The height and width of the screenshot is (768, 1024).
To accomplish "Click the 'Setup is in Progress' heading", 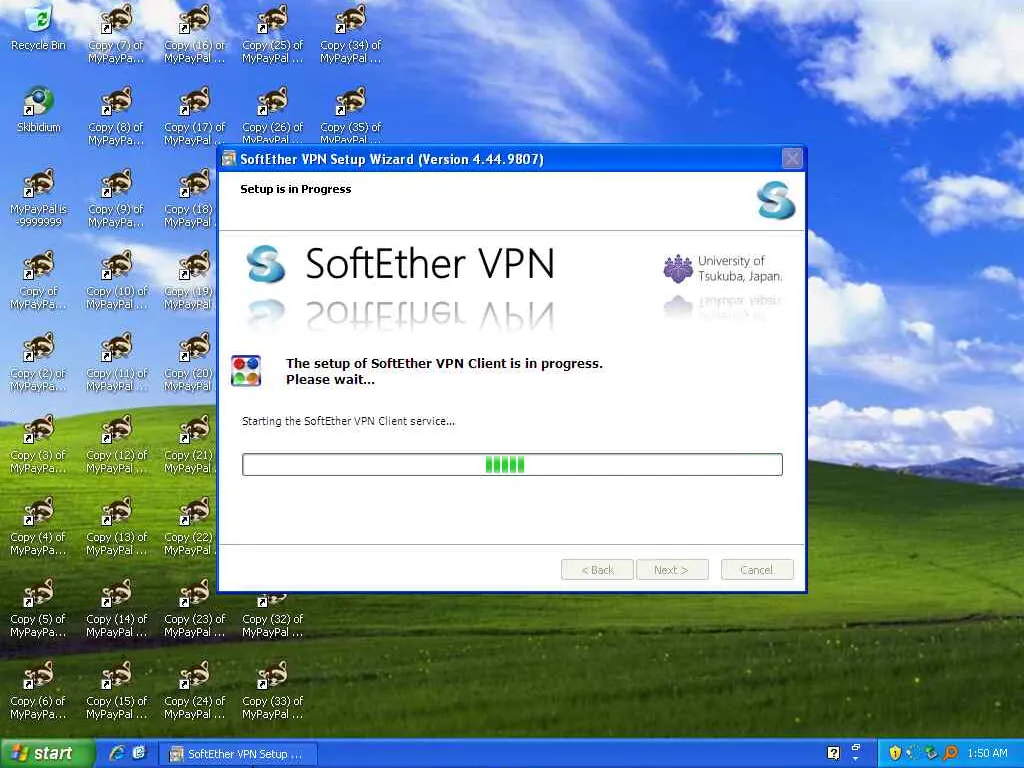I will pos(295,189).
